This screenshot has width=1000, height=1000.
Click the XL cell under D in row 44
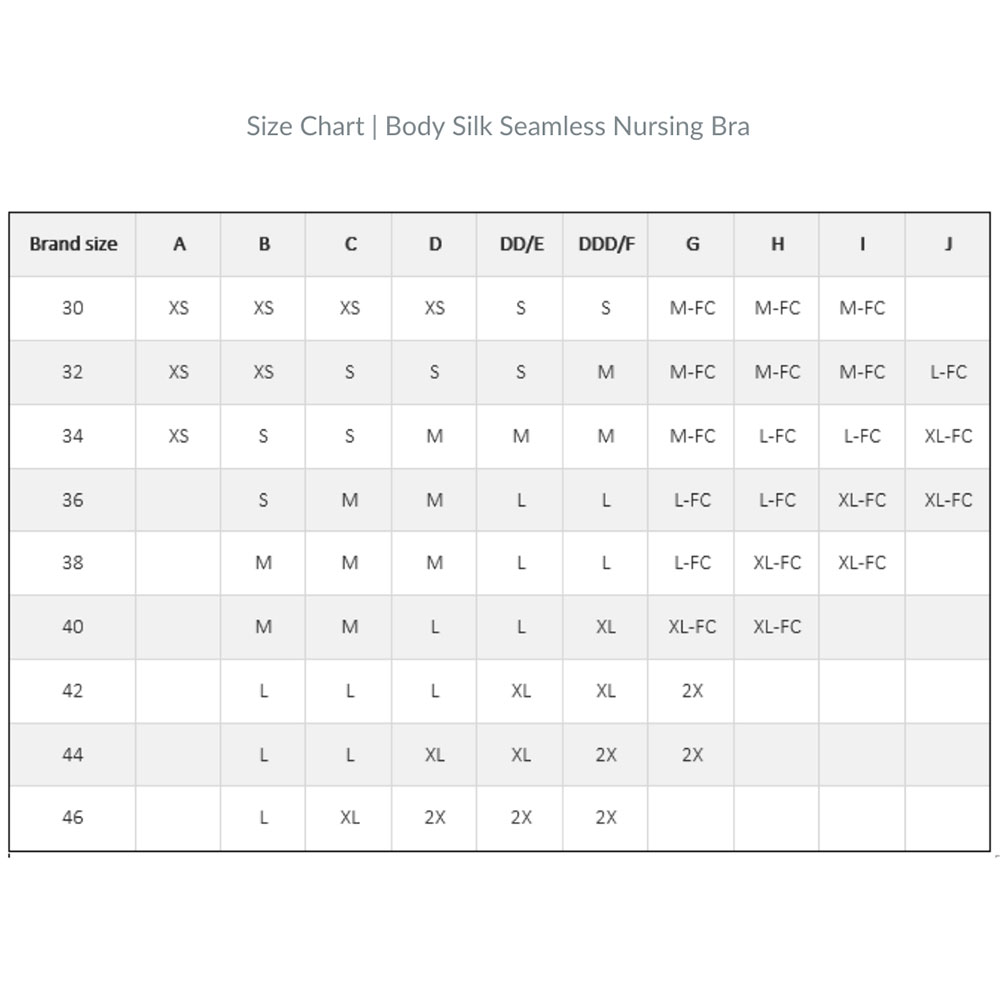click(x=435, y=755)
